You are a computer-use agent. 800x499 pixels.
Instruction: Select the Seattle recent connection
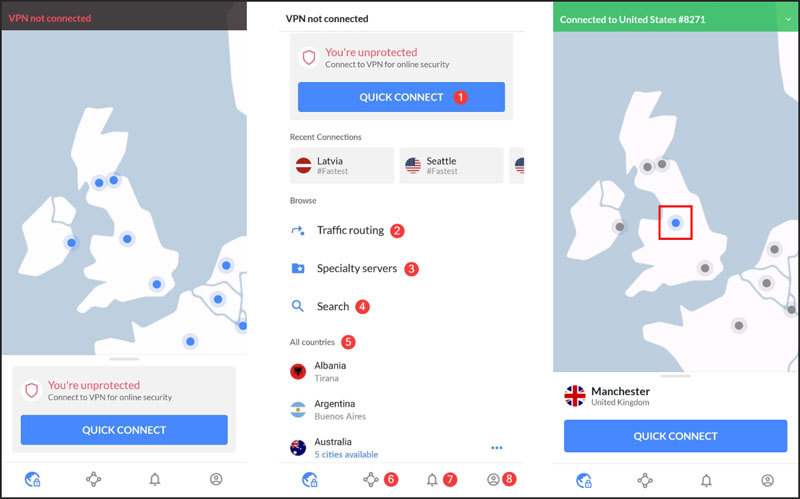[451, 165]
